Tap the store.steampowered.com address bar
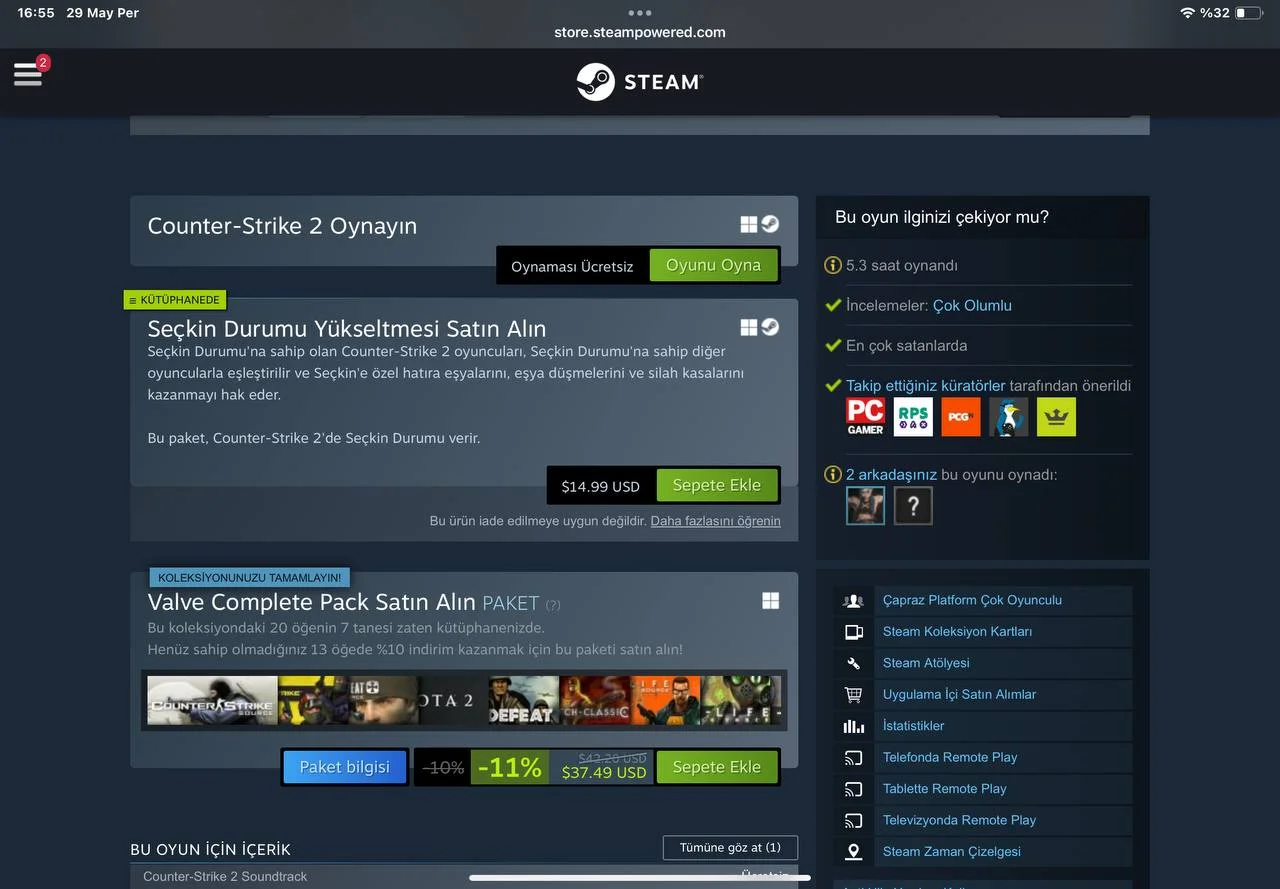Viewport: 1280px width, 889px height. (x=640, y=32)
